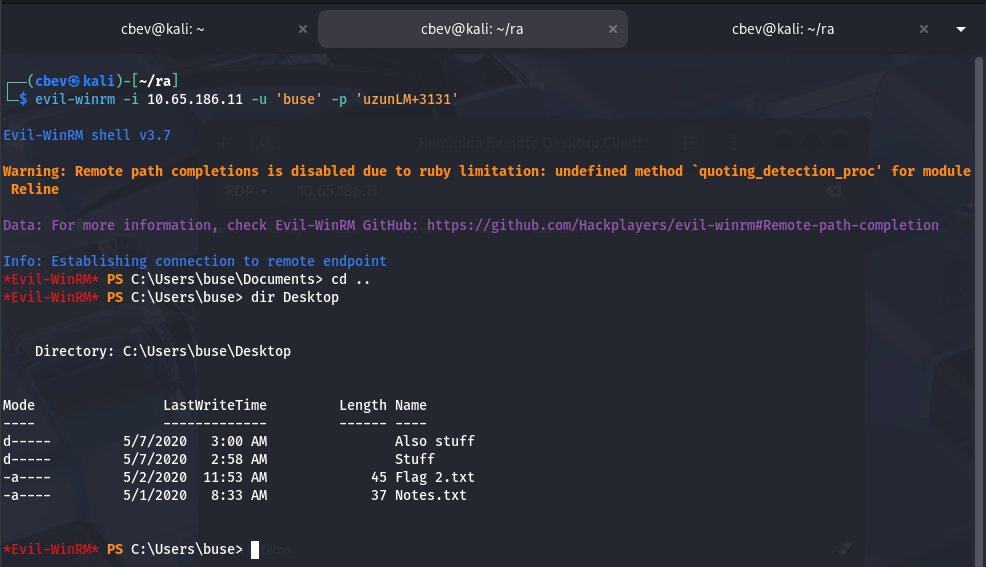
Task: Close the first 'cbev@kali: ~' tab
Action: pos(303,29)
